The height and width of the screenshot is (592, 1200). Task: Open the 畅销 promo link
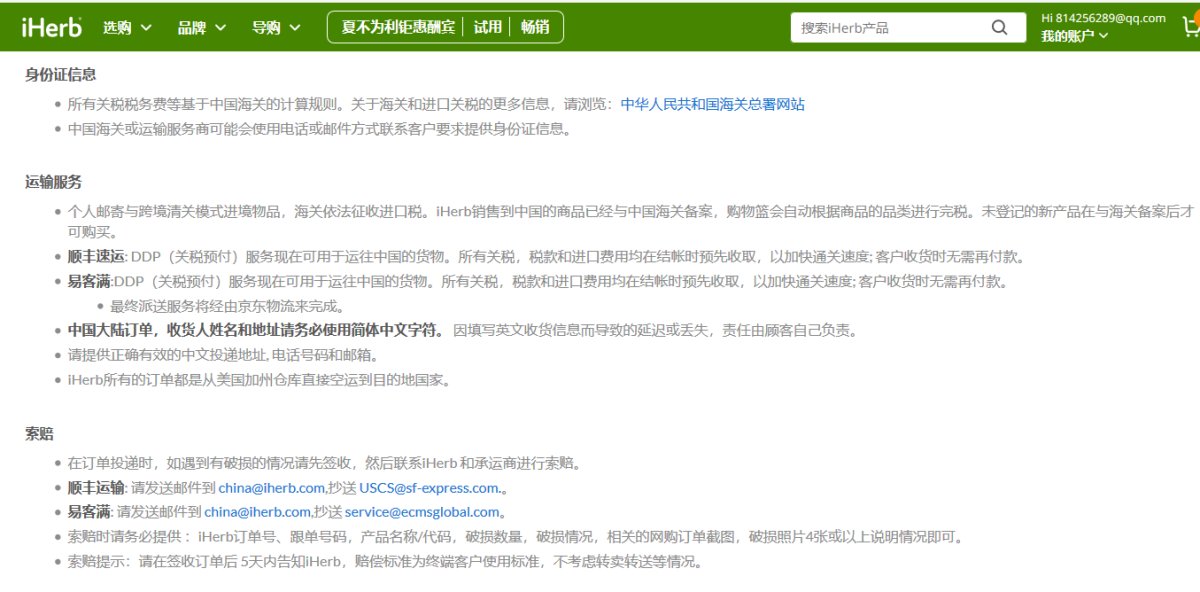tap(535, 28)
